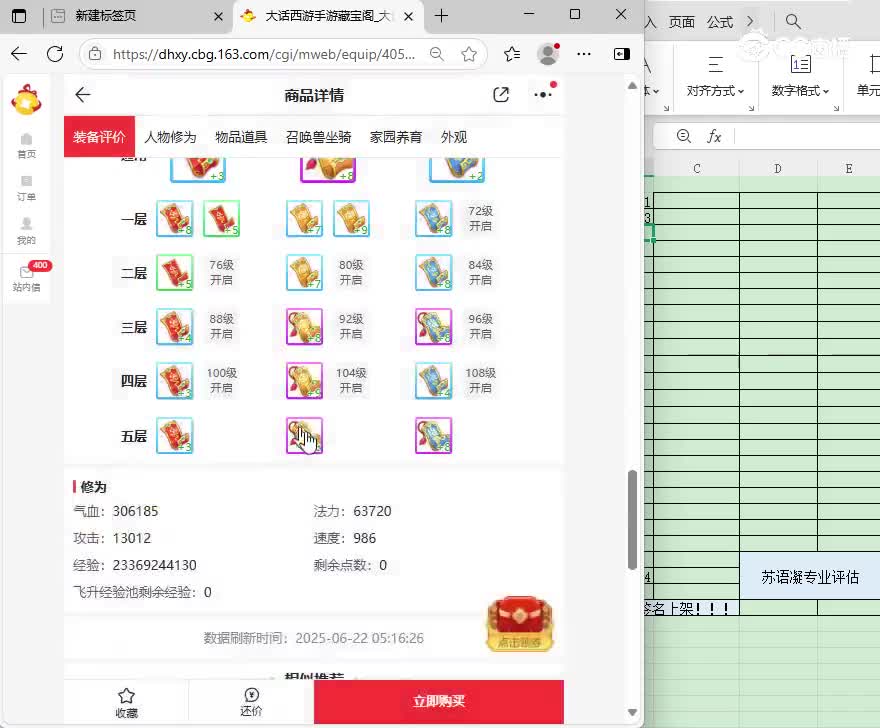Open the browser favorites list

click(x=511, y=54)
